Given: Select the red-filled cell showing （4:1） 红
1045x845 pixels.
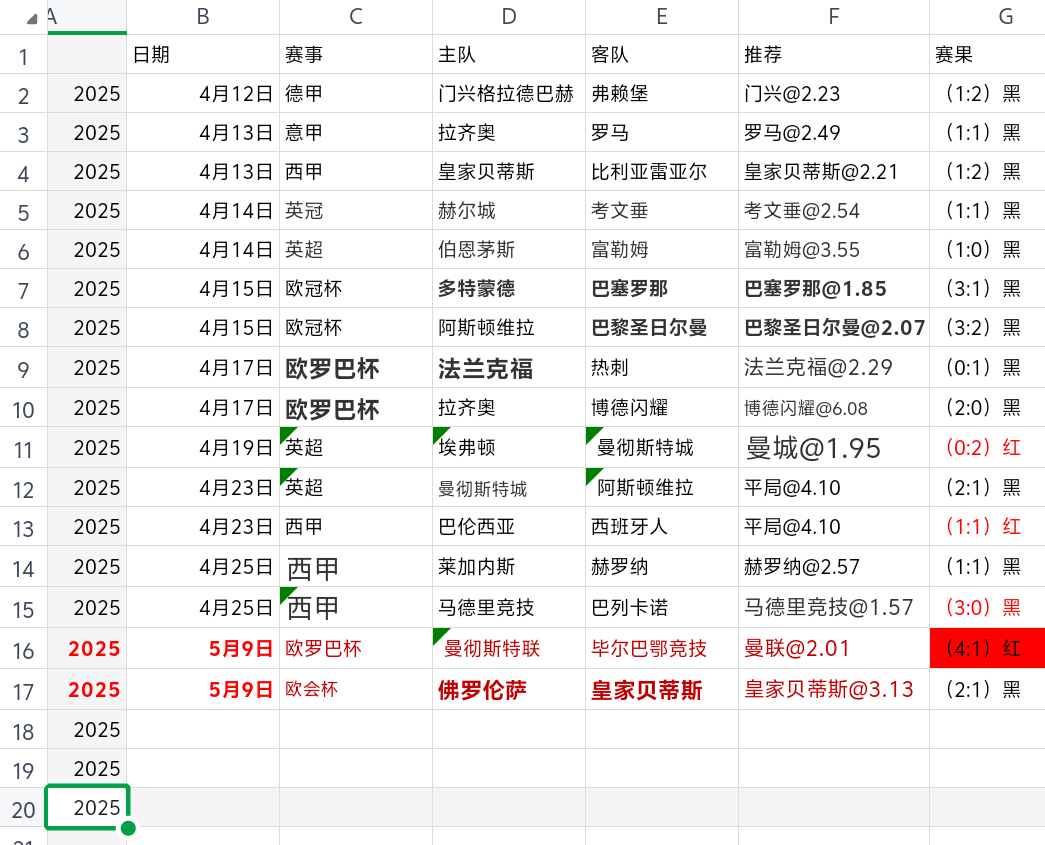Looking at the screenshot, I should pyautogui.click(x=987, y=648).
